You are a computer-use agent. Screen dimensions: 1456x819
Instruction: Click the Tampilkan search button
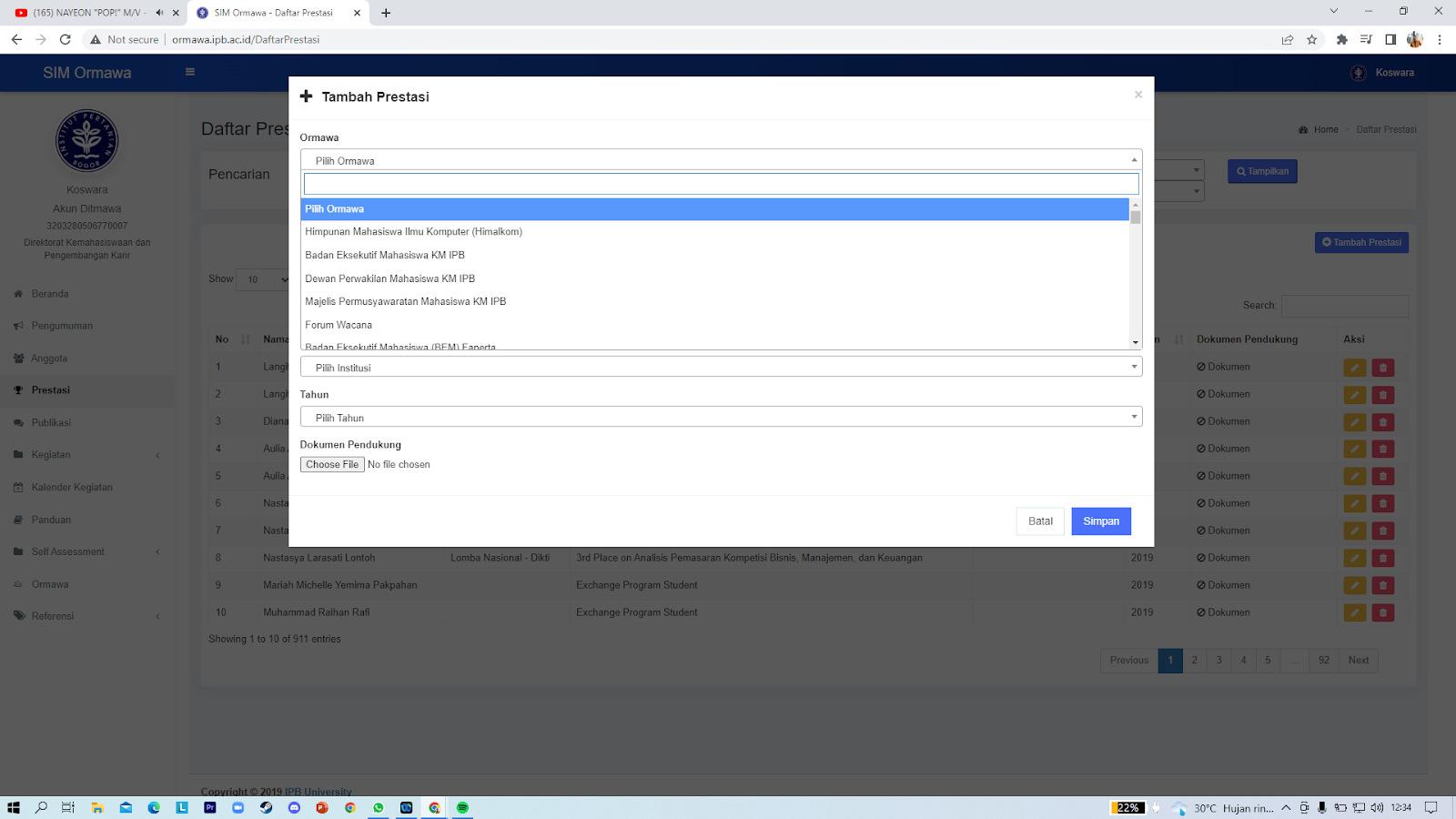point(1262,171)
